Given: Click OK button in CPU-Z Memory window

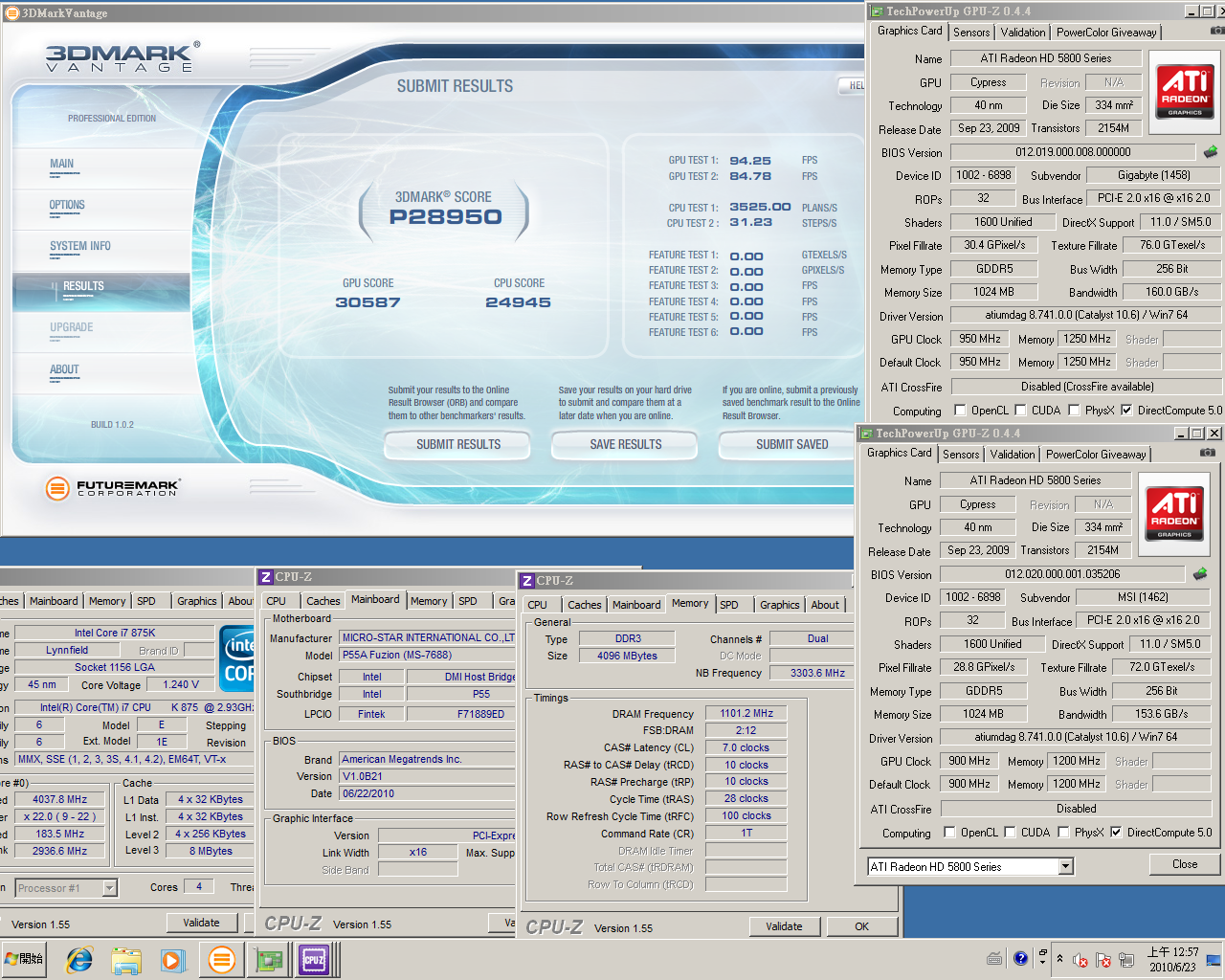Looking at the screenshot, I should click(x=862, y=926).
